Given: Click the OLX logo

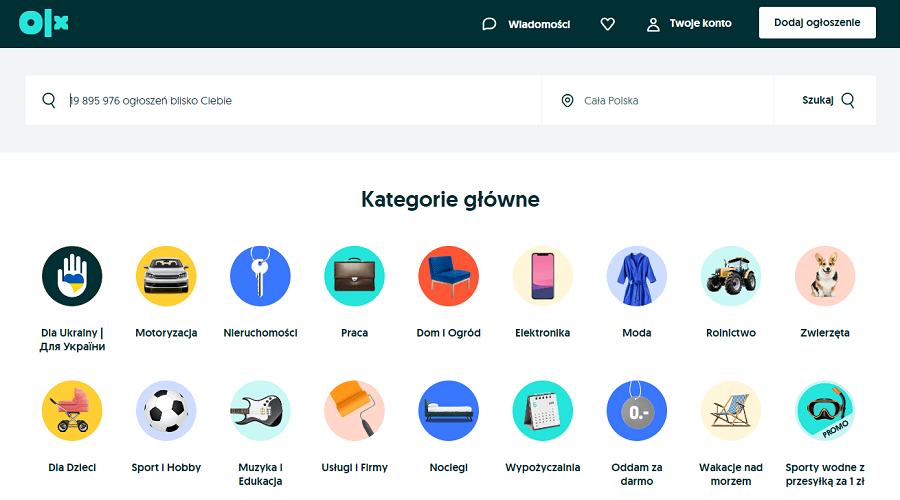Looking at the screenshot, I should (x=44, y=23).
